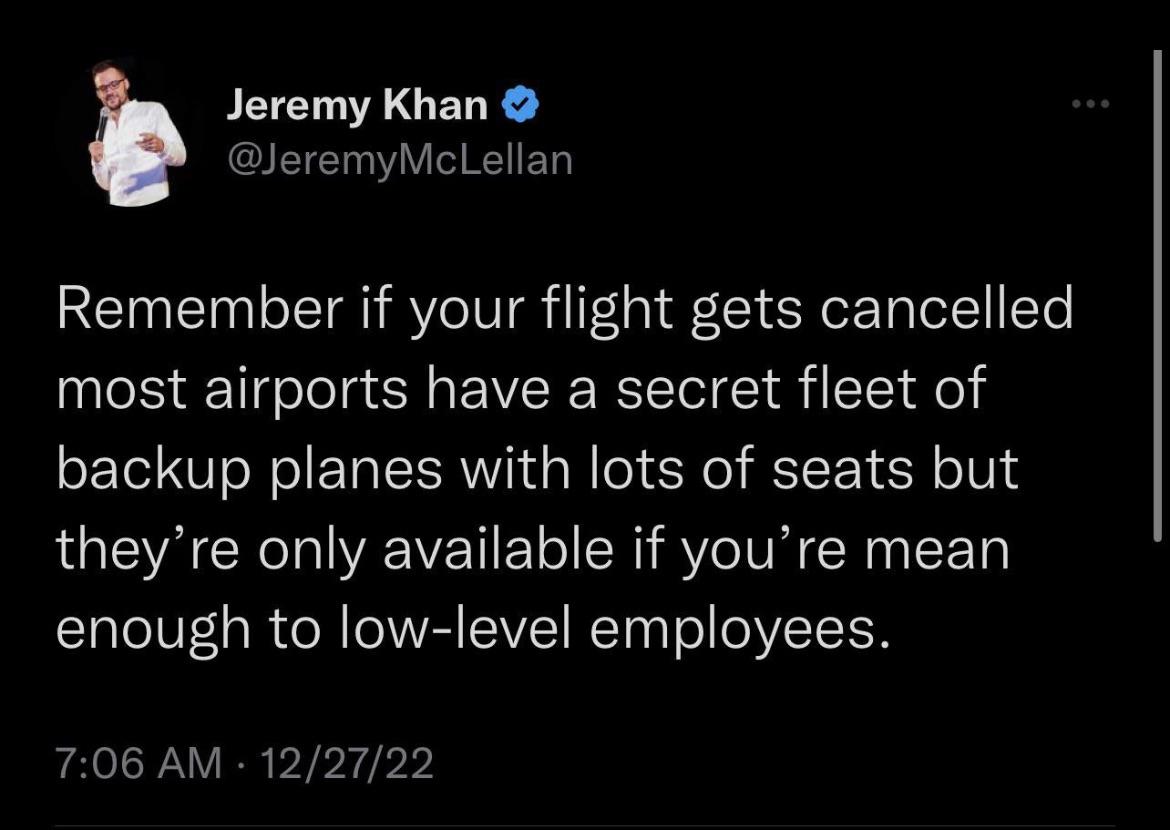Click the word "cancelled" in the tweet
1170x830 pixels.
tap(946, 309)
